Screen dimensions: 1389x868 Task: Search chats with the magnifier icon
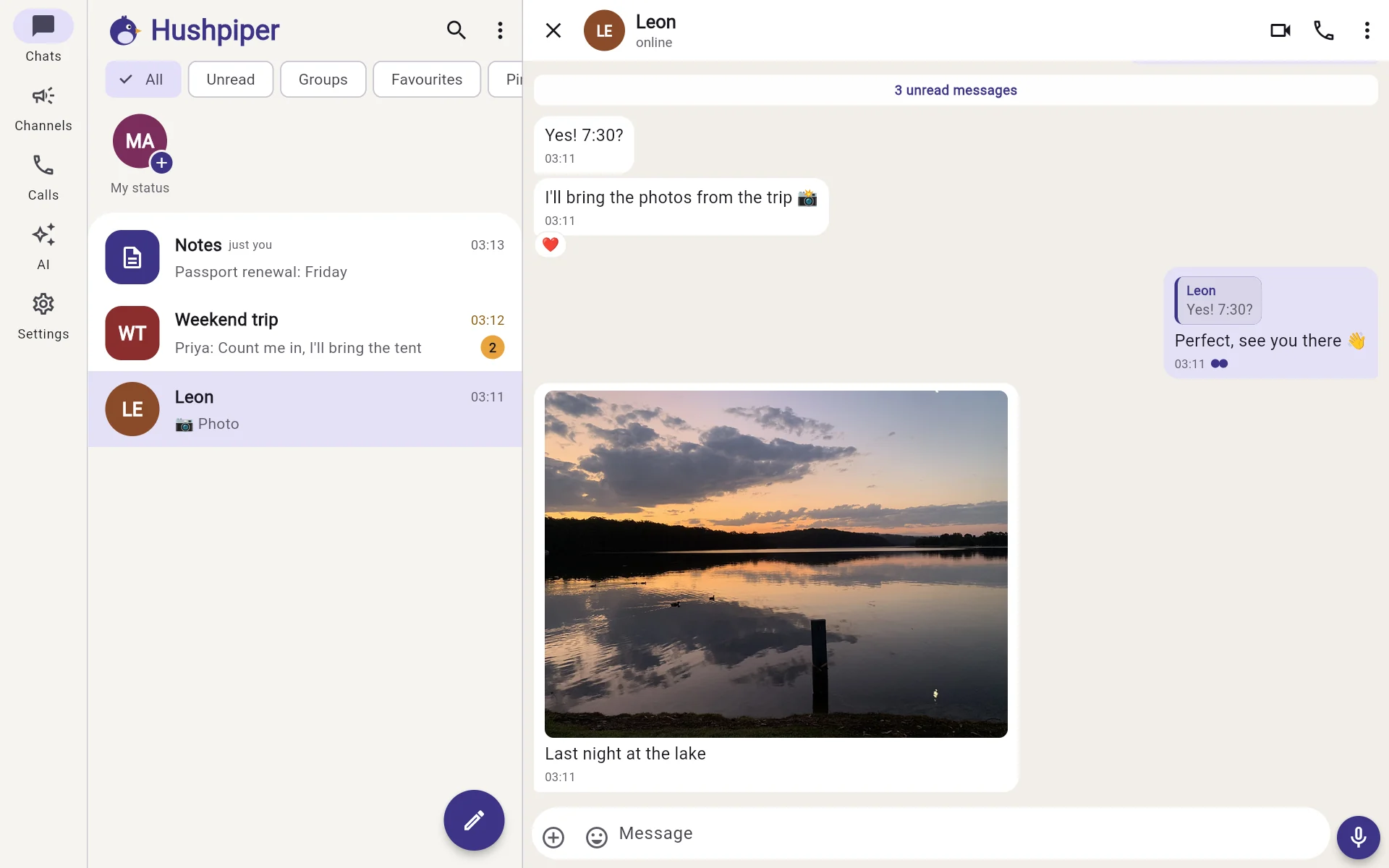456,30
